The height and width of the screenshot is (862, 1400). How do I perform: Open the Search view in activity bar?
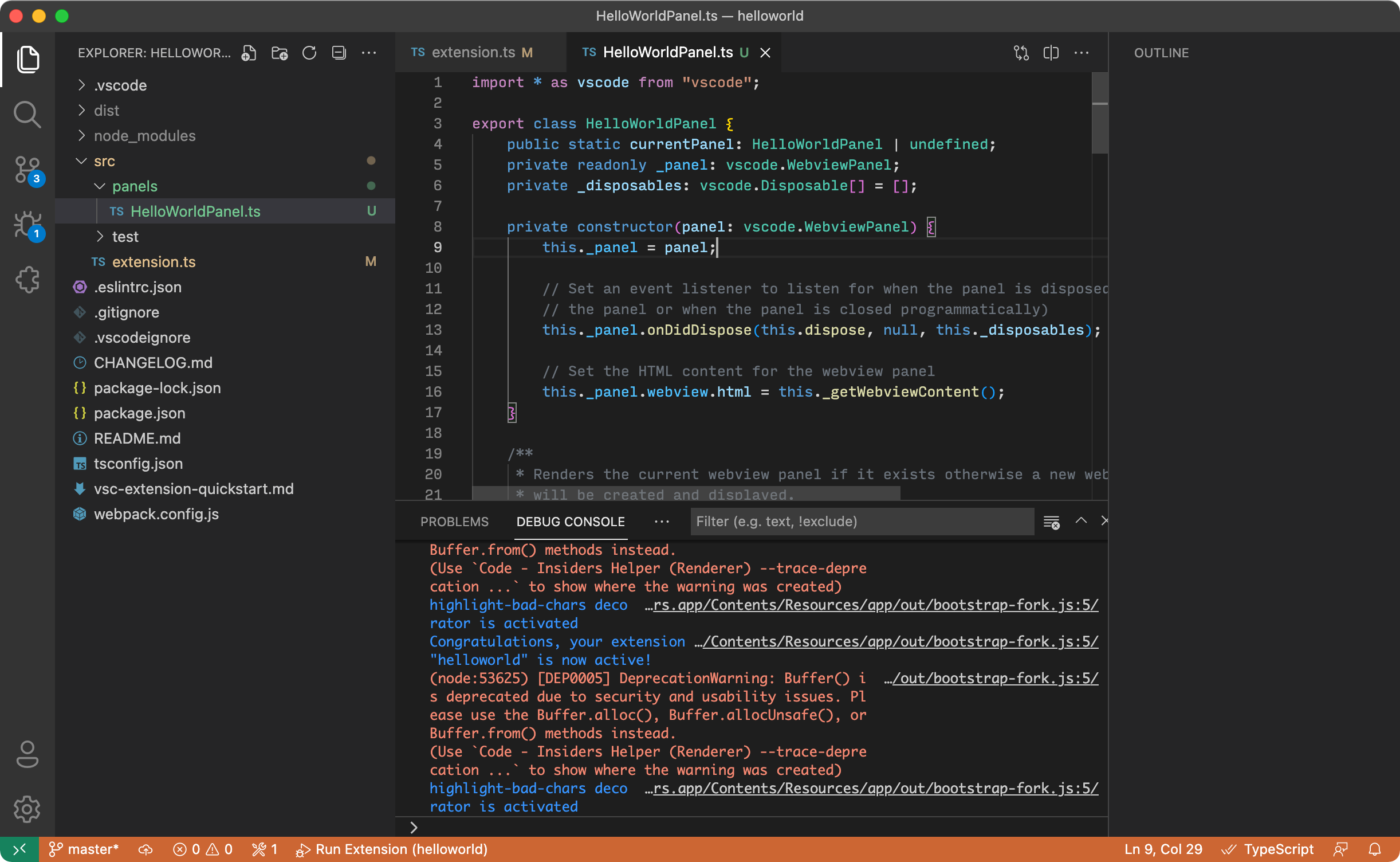coord(27,115)
